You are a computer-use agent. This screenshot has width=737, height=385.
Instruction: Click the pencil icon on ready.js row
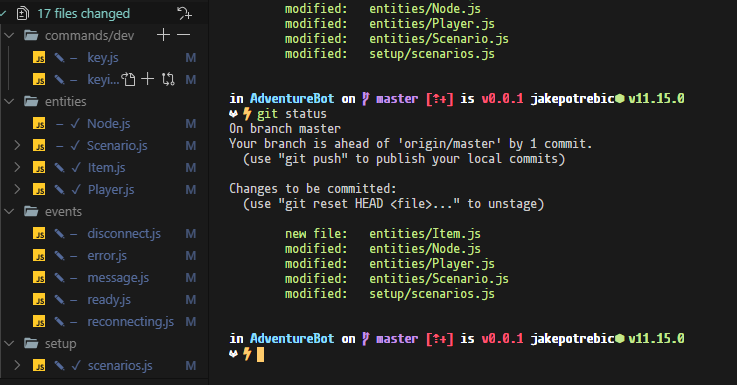pyautogui.click(x=59, y=299)
